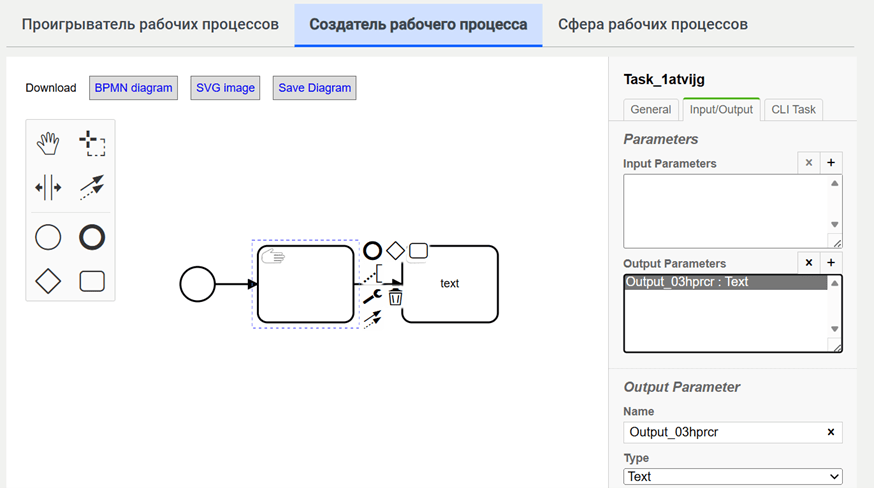Switch to the Input/Output properties tab
The image size is (874, 488).
721,109
